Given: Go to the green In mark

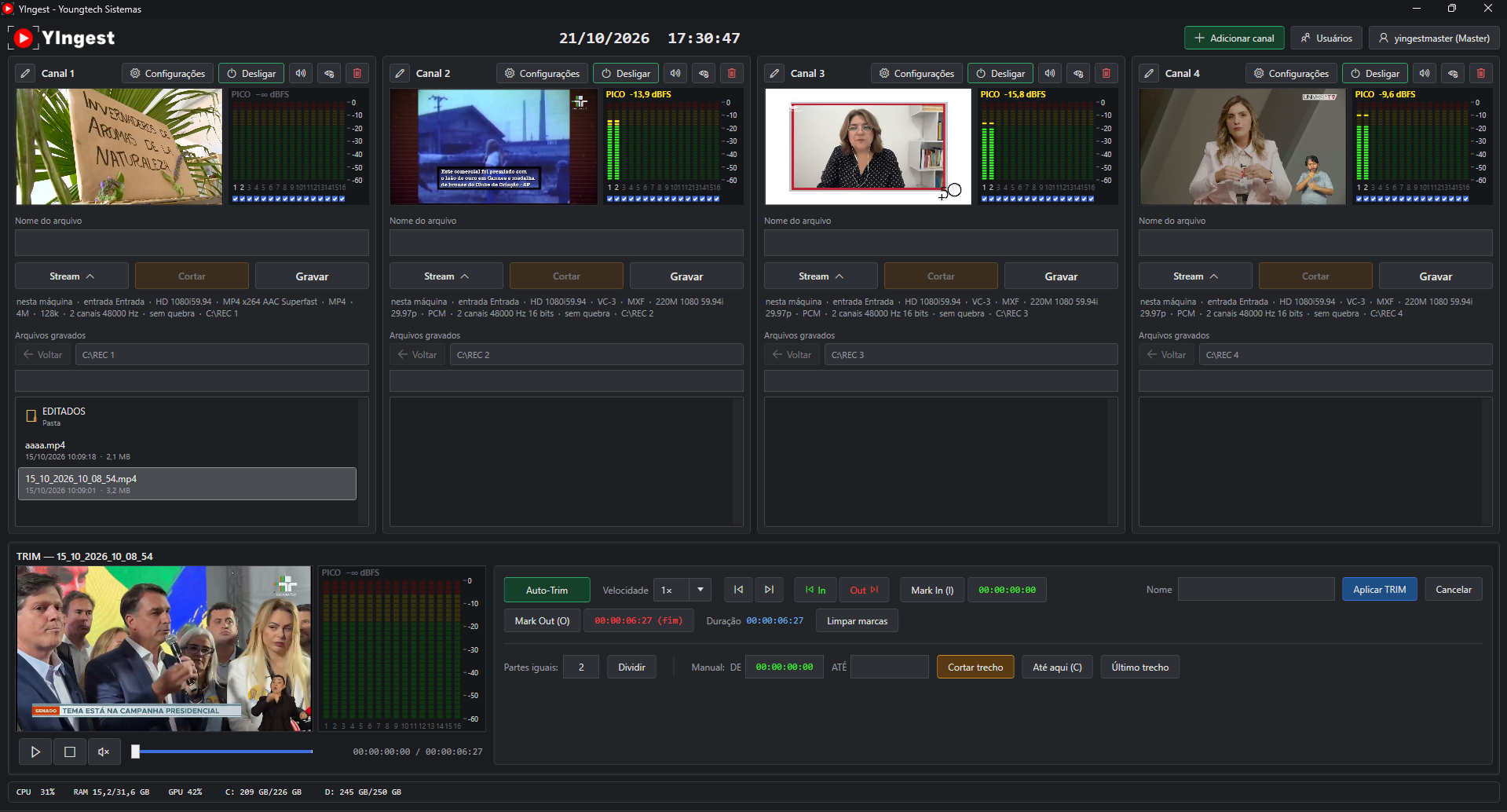Looking at the screenshot, I should [x=815, y=590].
